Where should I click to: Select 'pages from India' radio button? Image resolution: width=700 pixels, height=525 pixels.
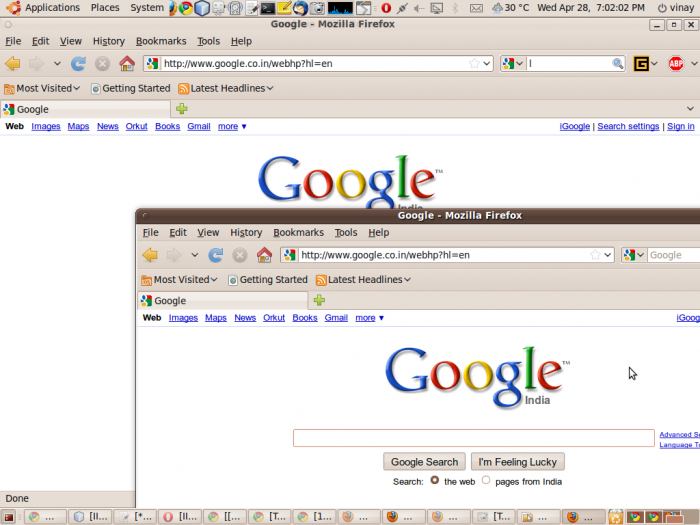tap(486, 480)
